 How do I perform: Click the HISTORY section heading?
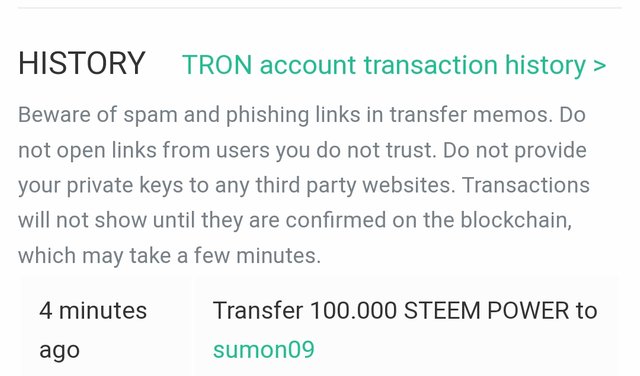82,63
